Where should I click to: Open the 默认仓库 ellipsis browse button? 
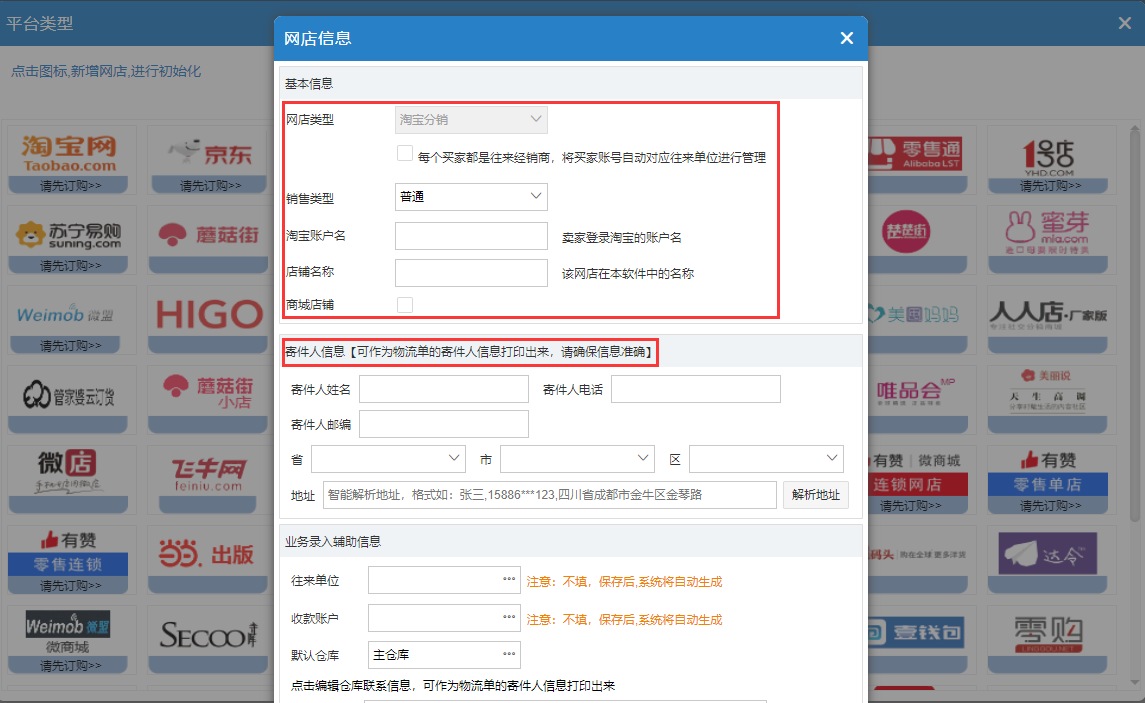pos(509,655)
